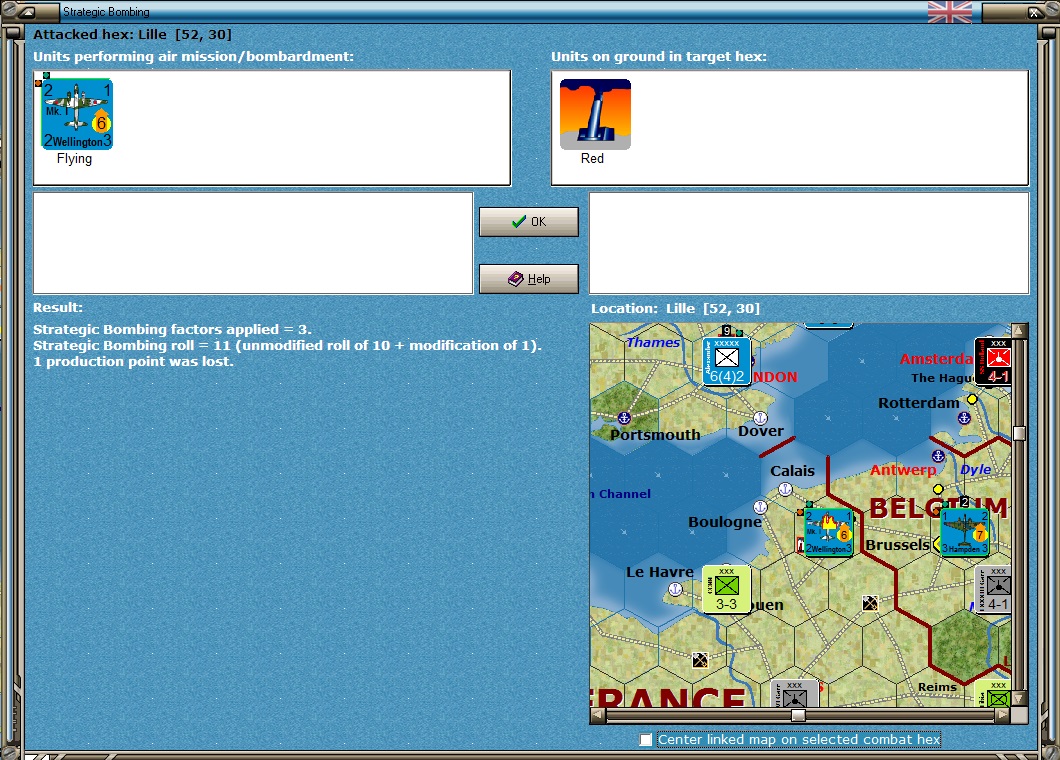Click the horizontal map scrollbar thumb
This screenshot has height=760, width=1060.
[798, 715]
